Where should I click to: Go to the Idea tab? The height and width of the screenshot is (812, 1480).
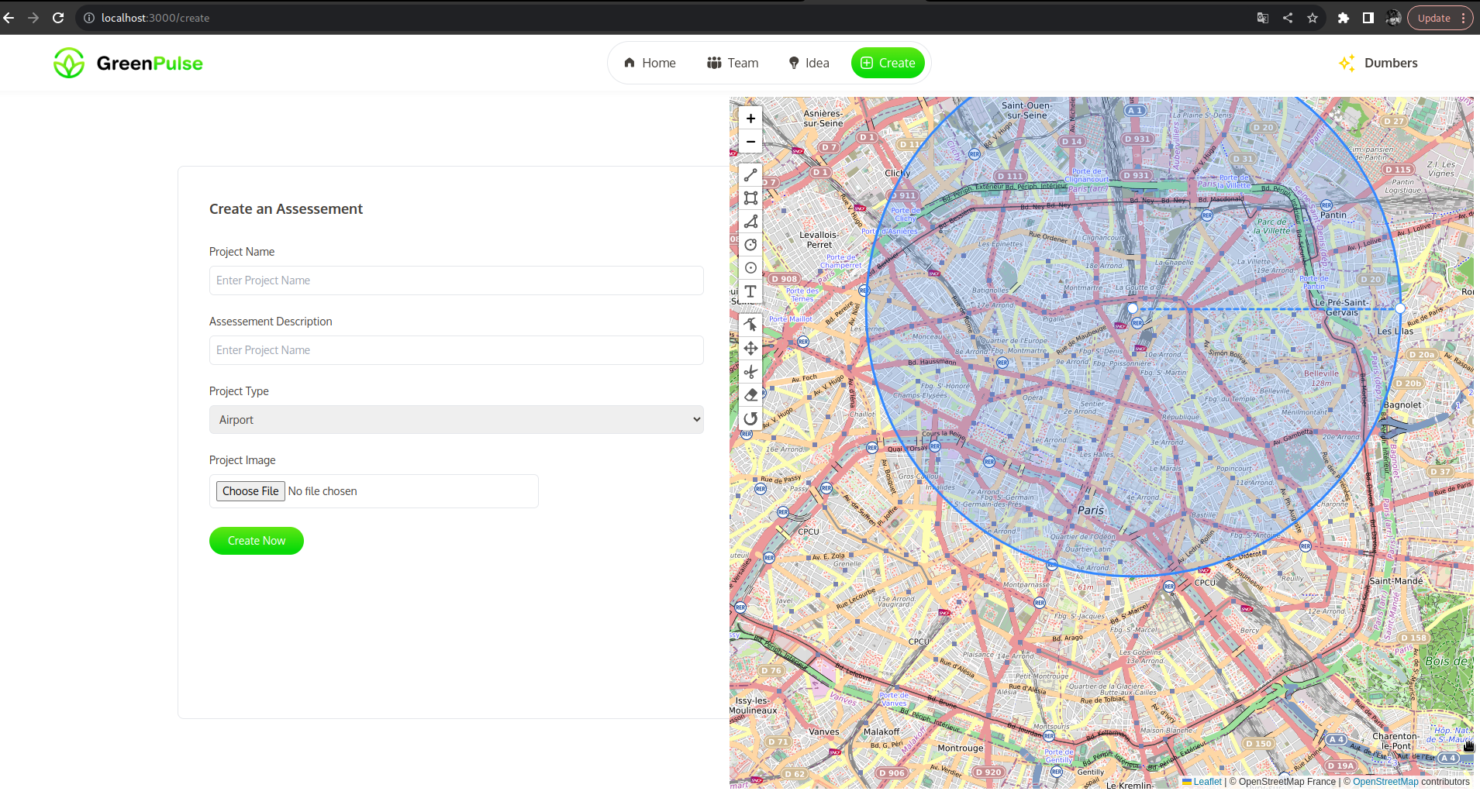tap(809, 63)
